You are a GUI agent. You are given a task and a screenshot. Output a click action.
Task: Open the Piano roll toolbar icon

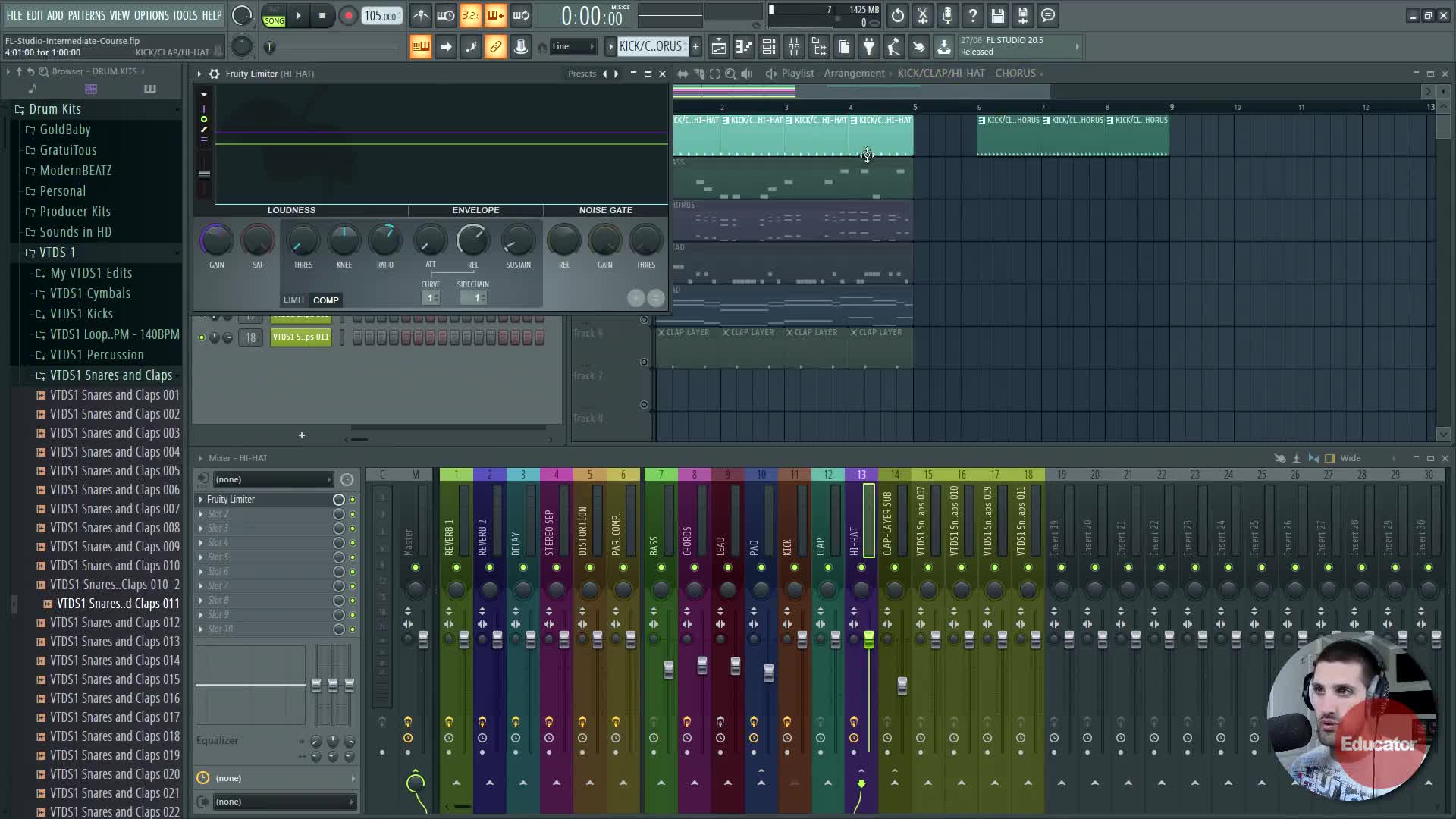[x=744, y=47]
